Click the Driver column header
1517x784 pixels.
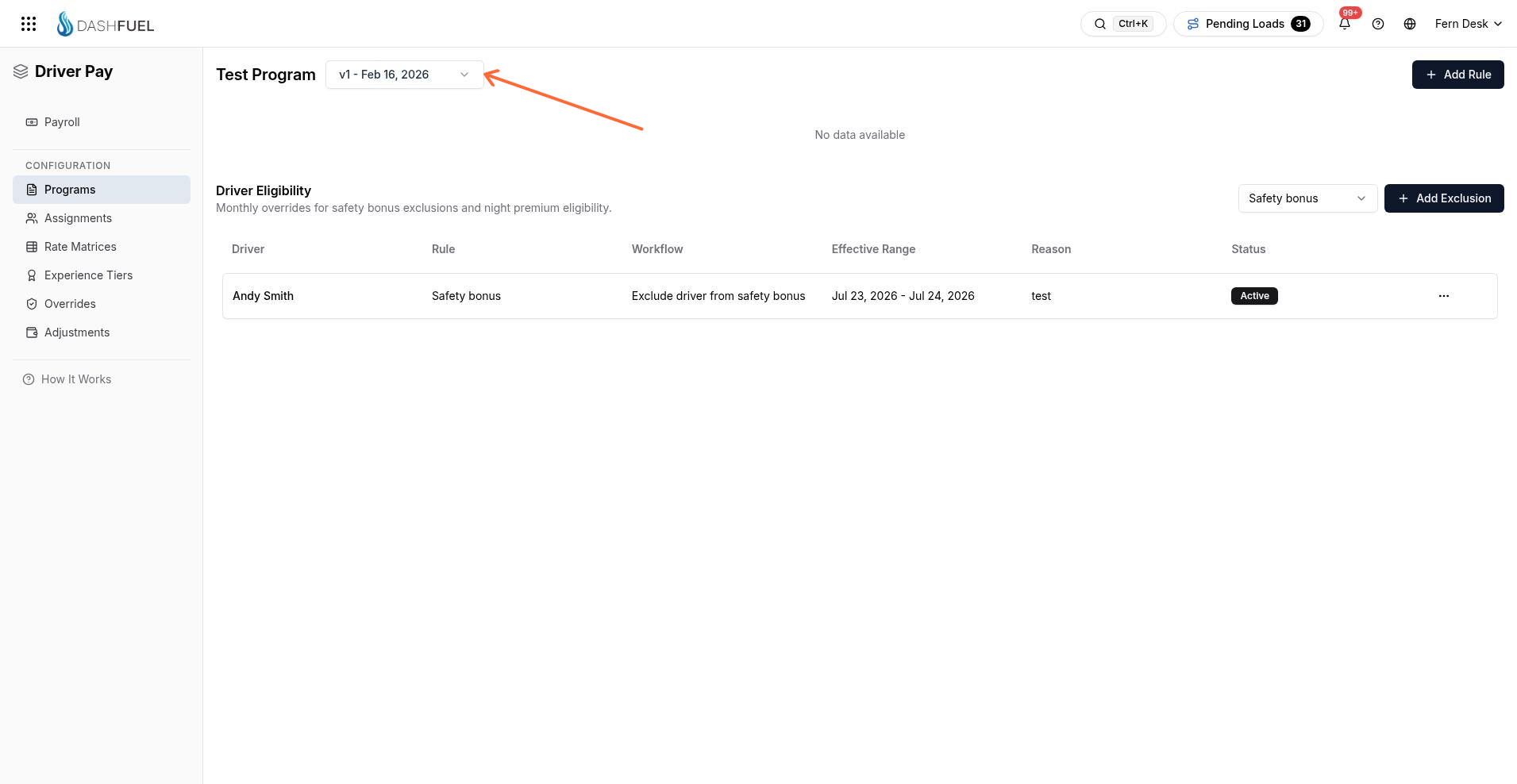coord(248,249)
